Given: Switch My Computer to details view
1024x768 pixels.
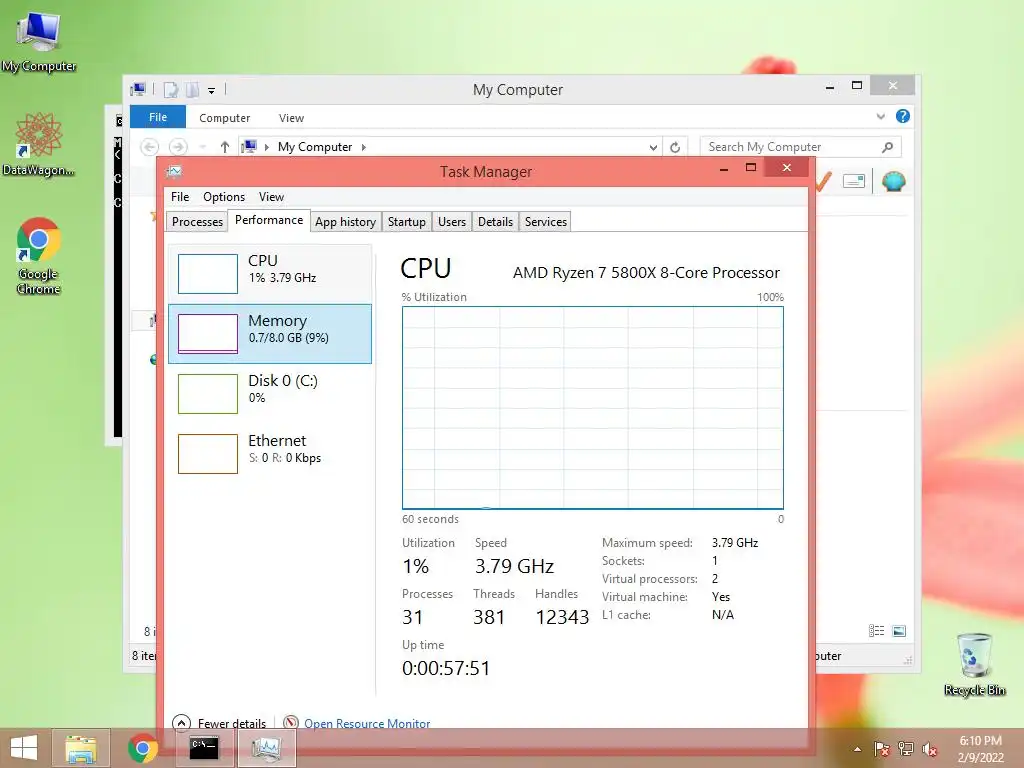Looking at the screenshot, I should [876, 631].
